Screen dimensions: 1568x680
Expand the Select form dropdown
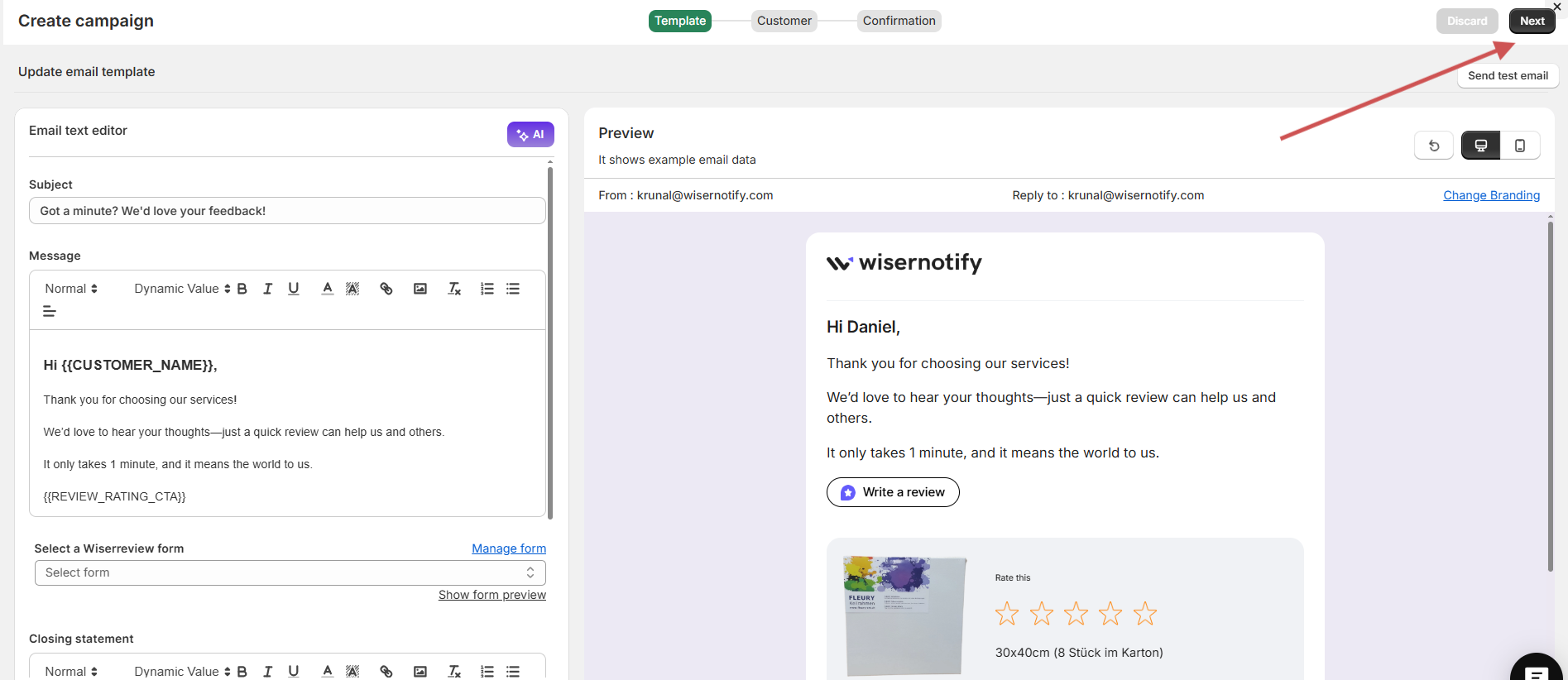pyautogui.click(x=290, y=572)
